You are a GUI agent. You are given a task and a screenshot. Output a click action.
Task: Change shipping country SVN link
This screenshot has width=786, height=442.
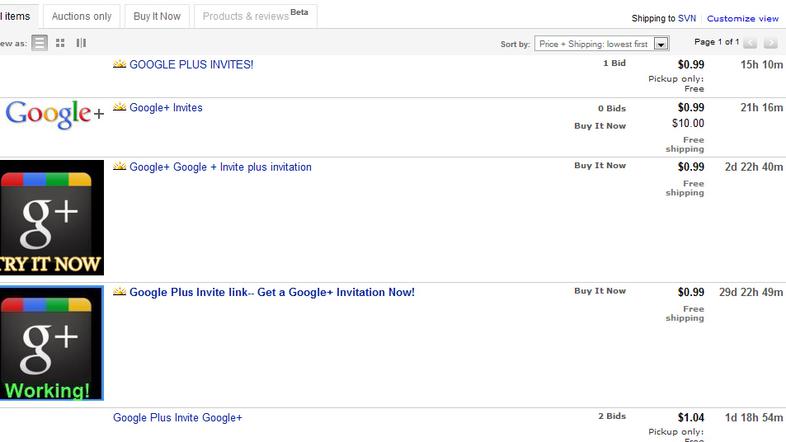coord(689,19)
